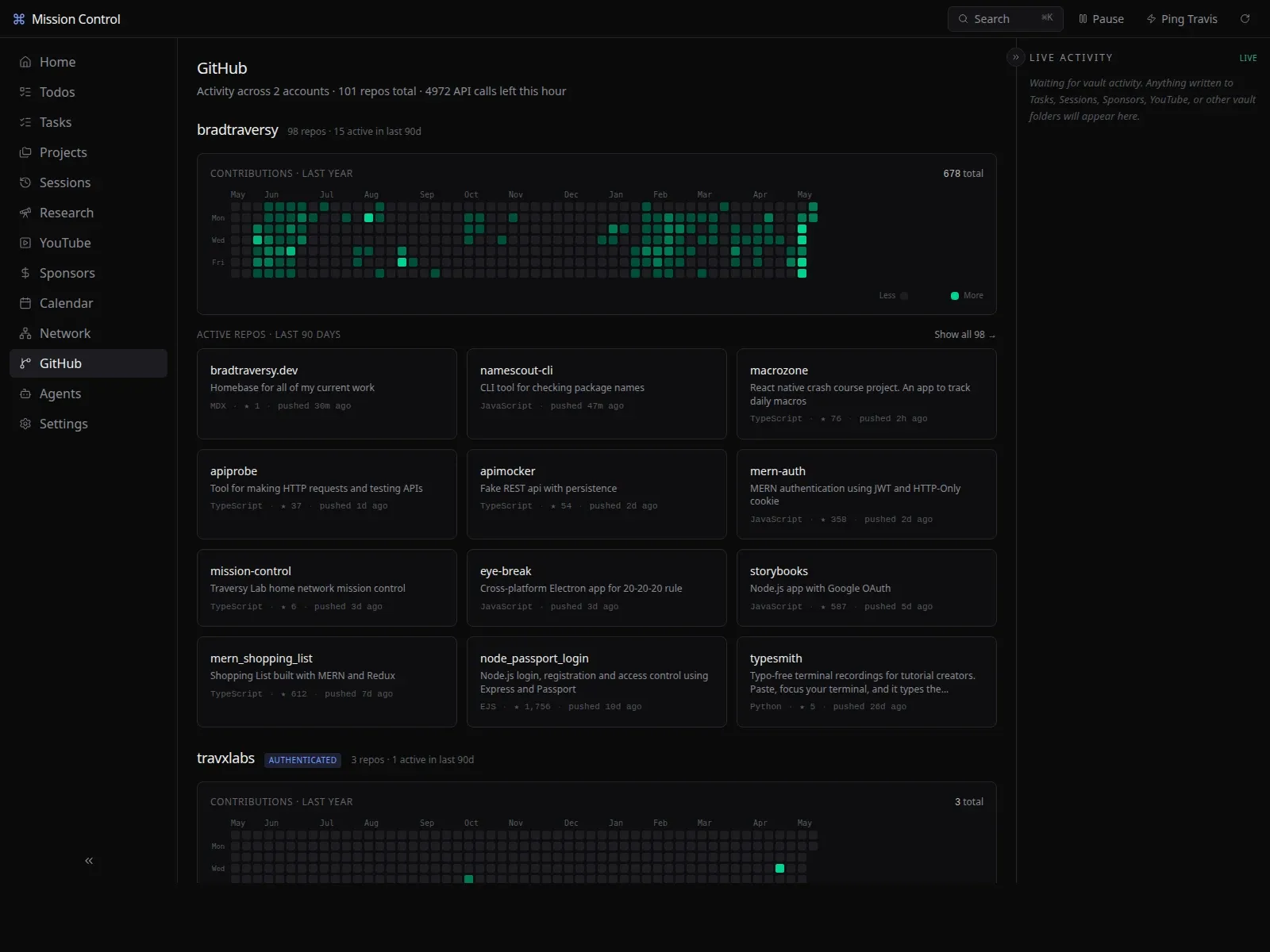Pause live updates
The width and height of the screenshot is (1270, 952).
click(1101, 19)
